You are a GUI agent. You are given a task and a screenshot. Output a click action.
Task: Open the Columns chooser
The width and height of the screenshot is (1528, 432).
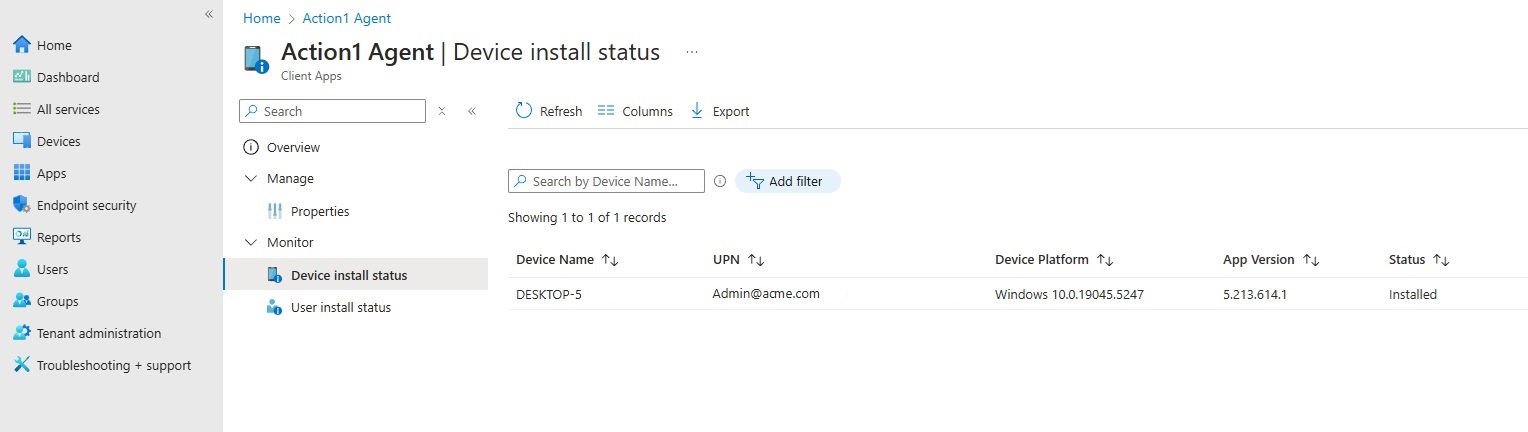click(x=635, y=111)
